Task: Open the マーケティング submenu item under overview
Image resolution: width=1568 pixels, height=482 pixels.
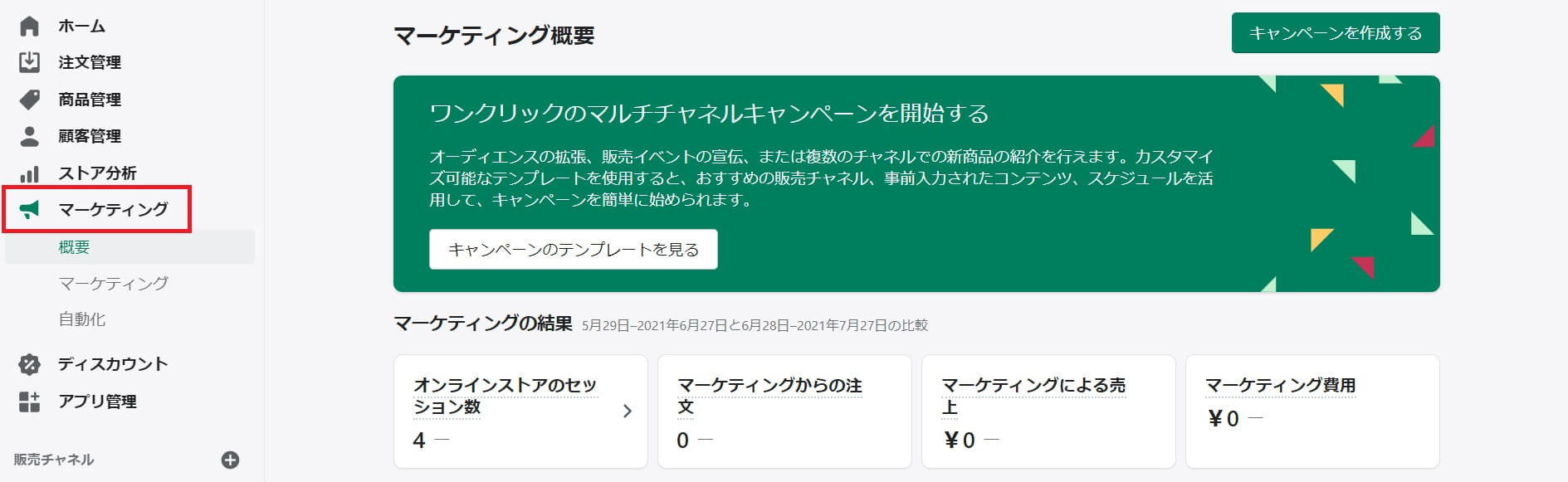Action: pyautogui.click(x=113, y=283)
